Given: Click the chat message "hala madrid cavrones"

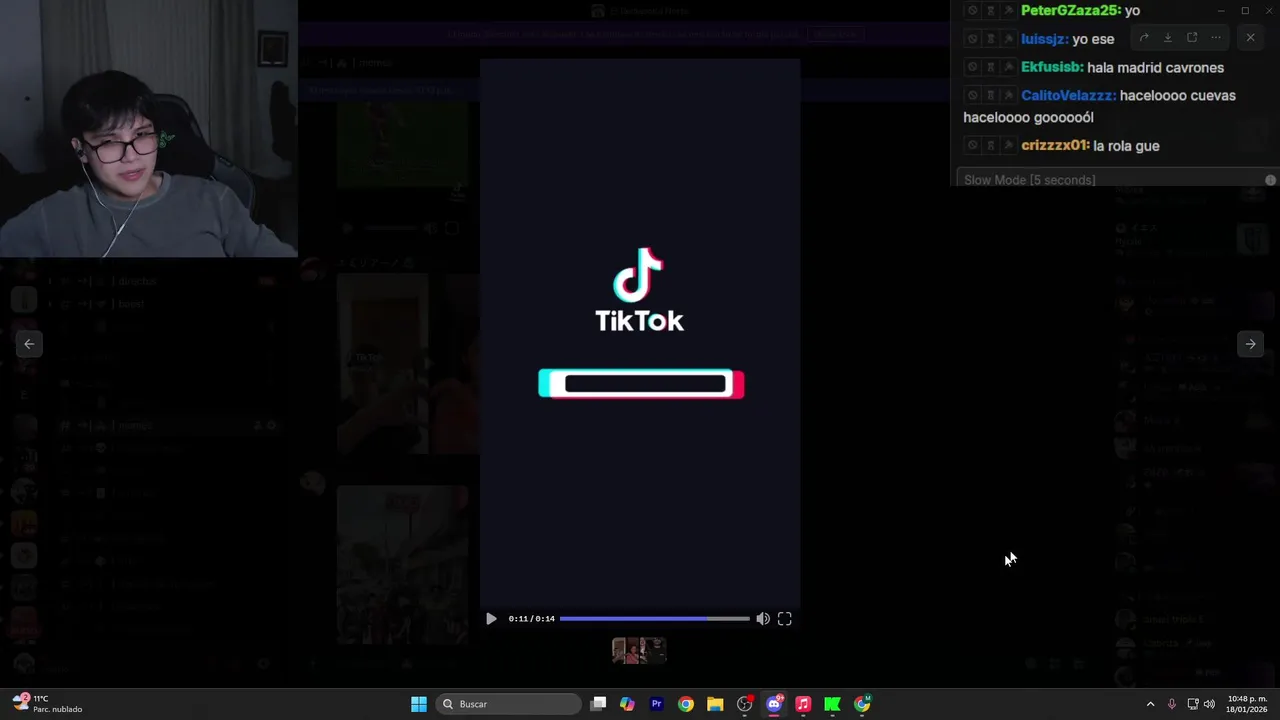Looking at the screenshot, I should (x=1155, y=67).
